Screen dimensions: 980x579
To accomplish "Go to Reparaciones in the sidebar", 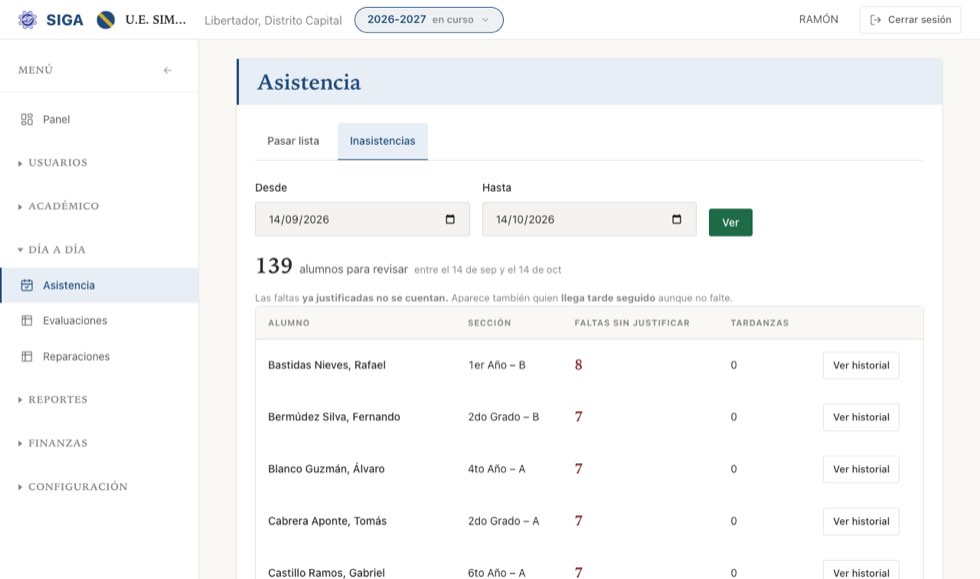I will [99, 356].
